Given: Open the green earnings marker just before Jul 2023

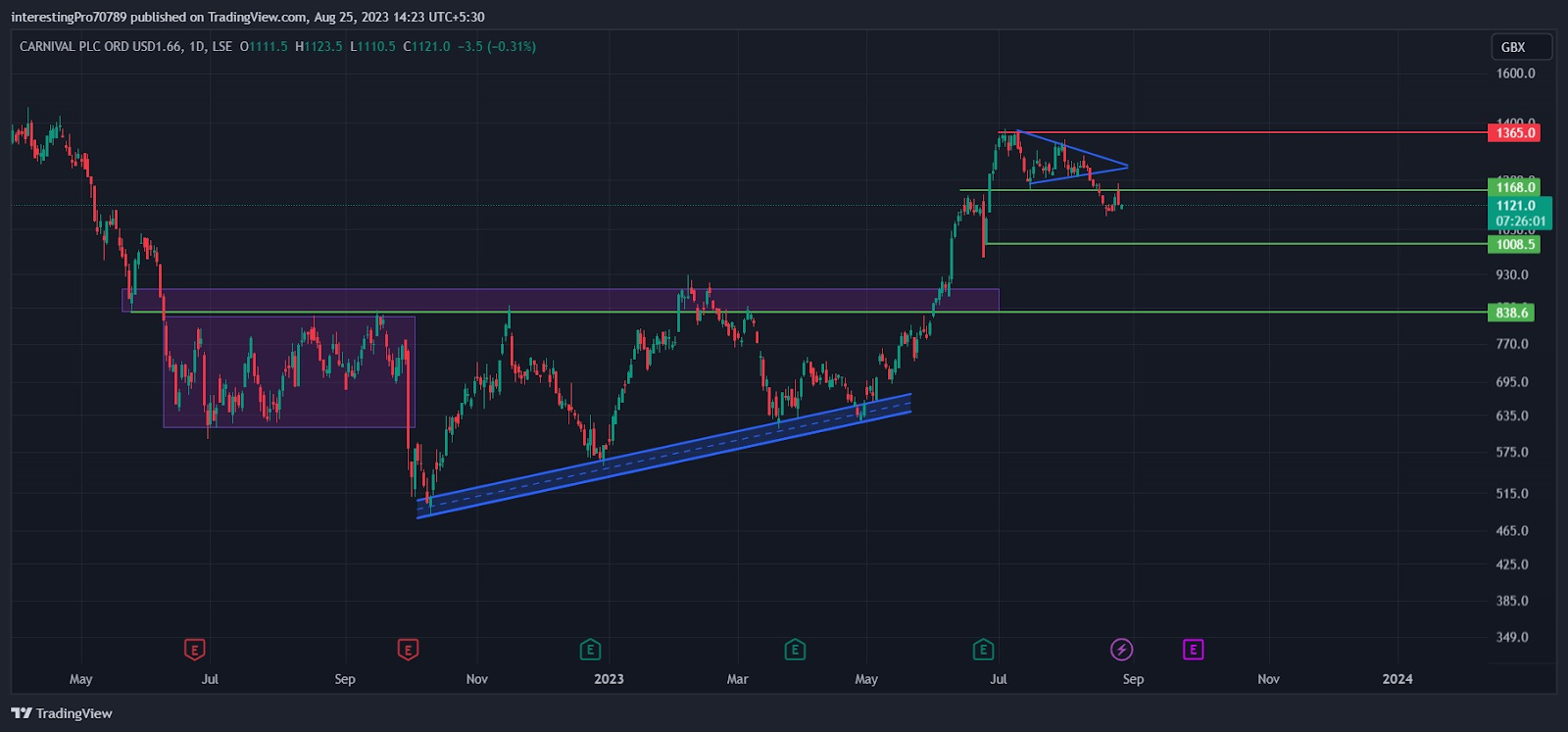Looking at the screenshot, I should pos(983,650).
